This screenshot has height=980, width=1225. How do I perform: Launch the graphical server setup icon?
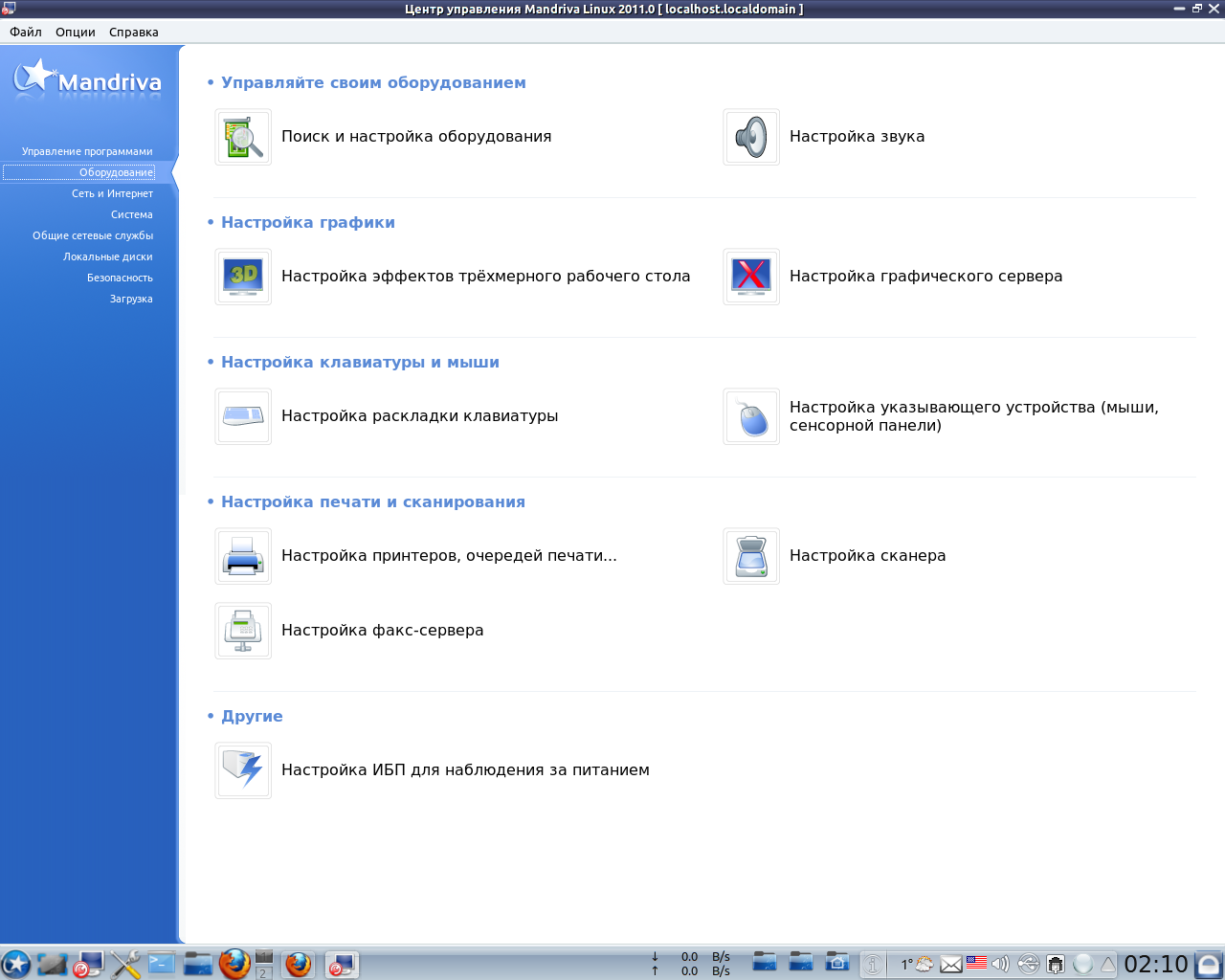click(x=751, y=277)
